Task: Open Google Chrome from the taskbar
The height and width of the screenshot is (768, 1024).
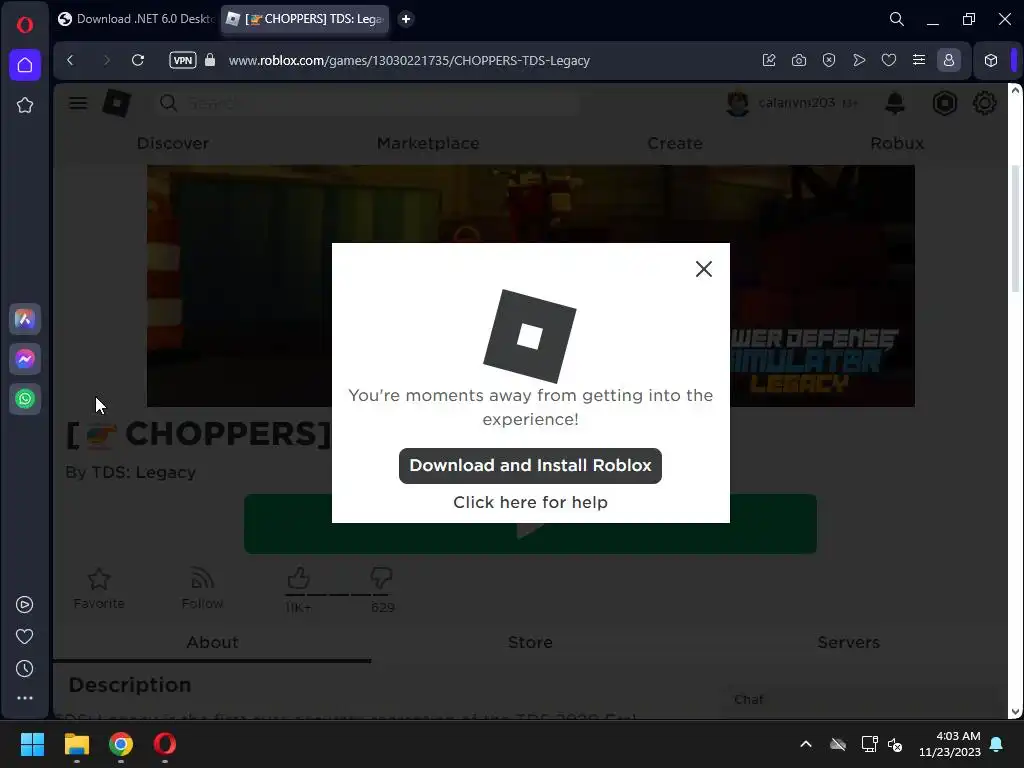Action: pos(121,744)
